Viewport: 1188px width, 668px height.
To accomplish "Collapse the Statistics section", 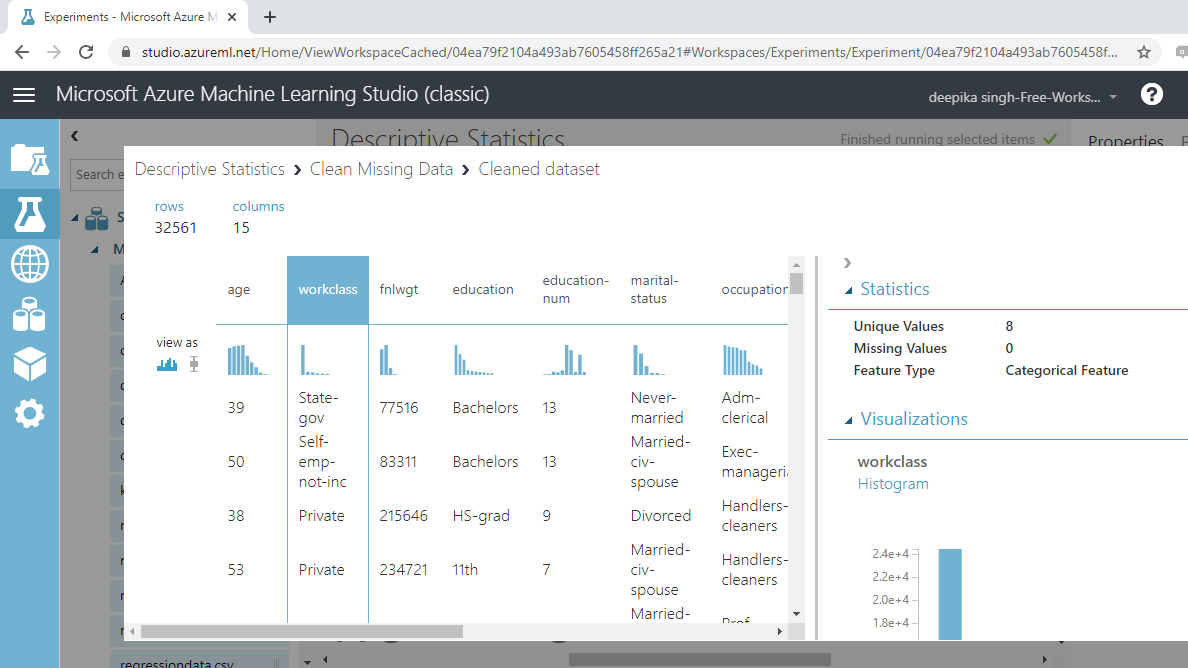I will pyautogui.click(x=849, y=290).
